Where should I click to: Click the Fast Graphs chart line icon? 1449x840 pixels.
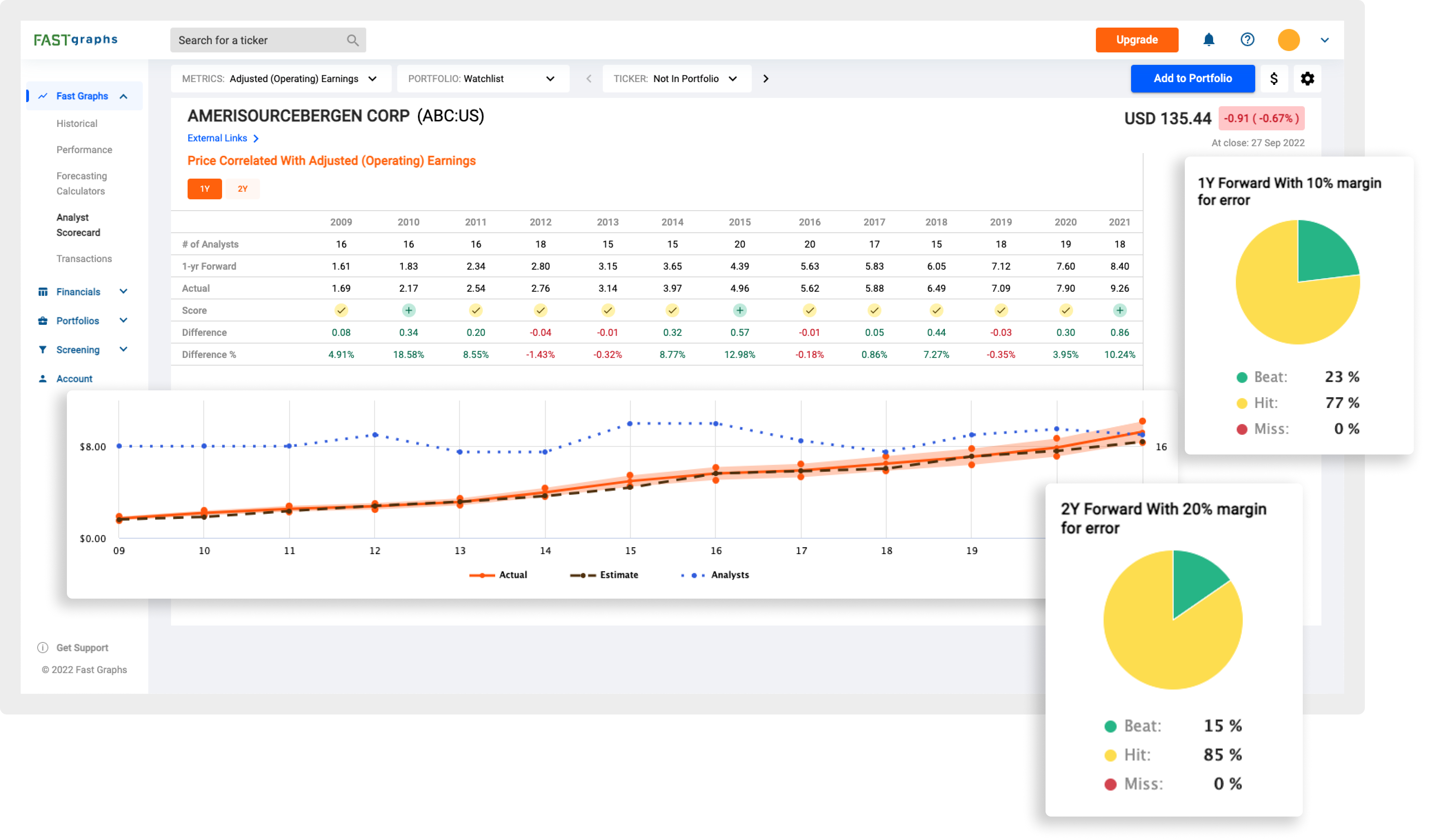pos(42,96)
